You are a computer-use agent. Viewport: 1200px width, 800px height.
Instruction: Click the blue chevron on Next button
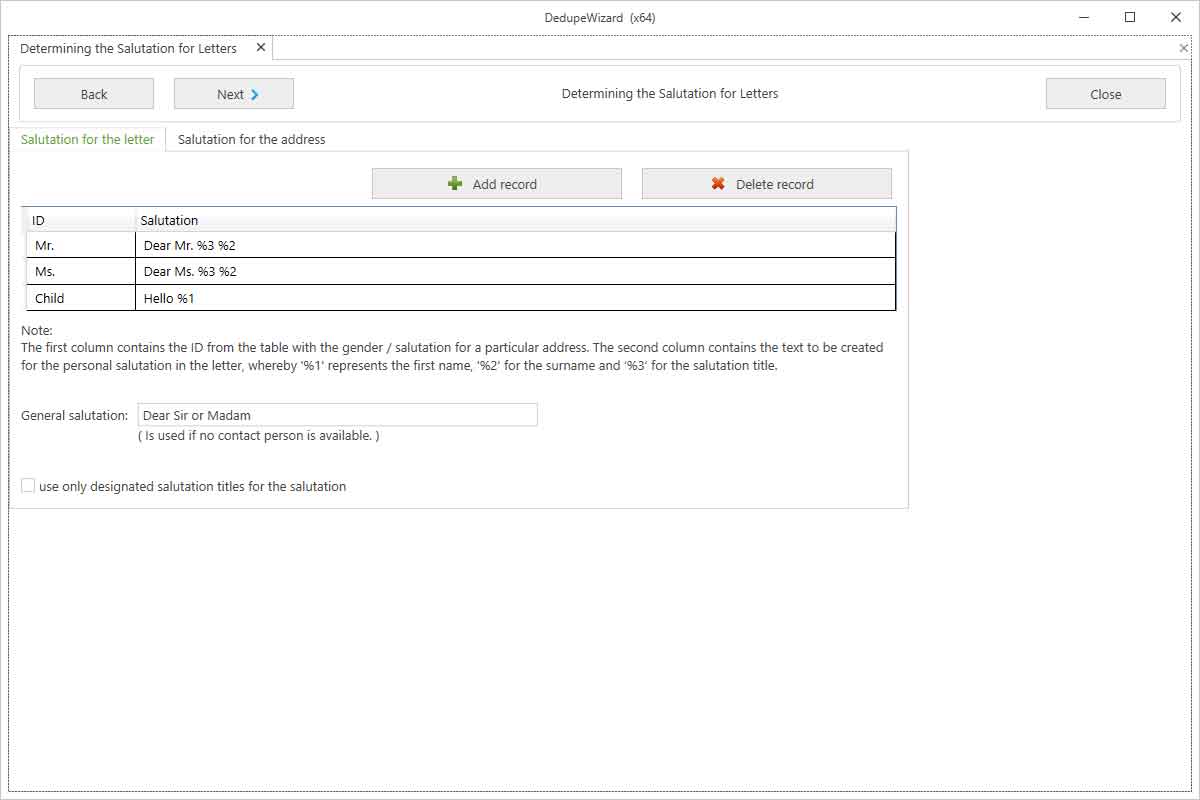[x=255, y=95]
